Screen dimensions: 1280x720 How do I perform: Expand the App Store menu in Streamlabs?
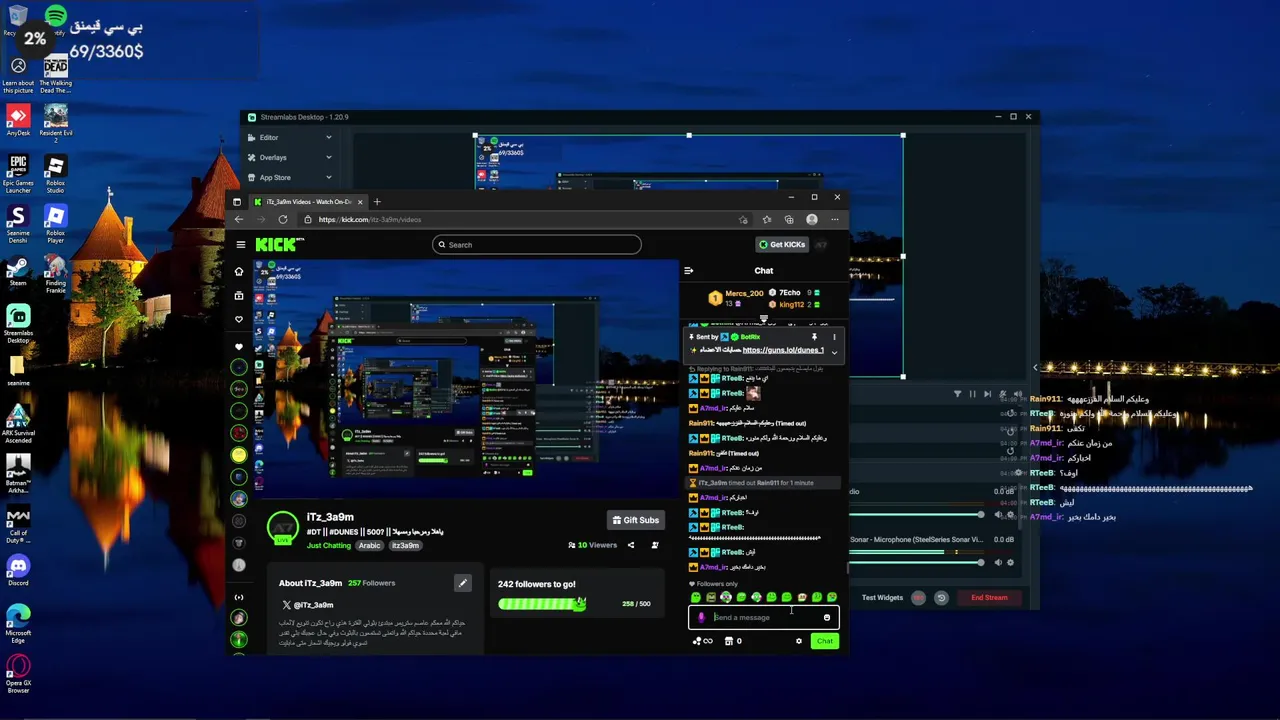(x=290, y=177)
